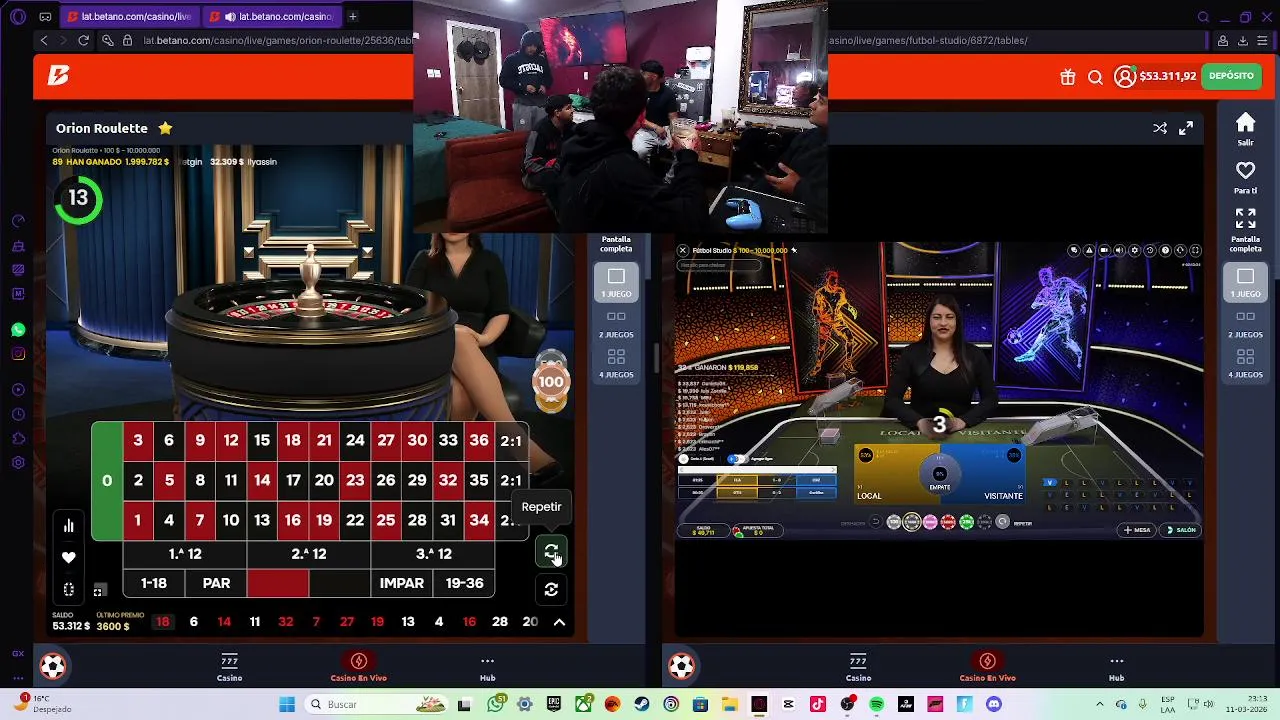Click the Salir home icon
Image resolution: width=1280 pixels, height=720 pixels.
pyautogui.click(x=1245, y=122)
